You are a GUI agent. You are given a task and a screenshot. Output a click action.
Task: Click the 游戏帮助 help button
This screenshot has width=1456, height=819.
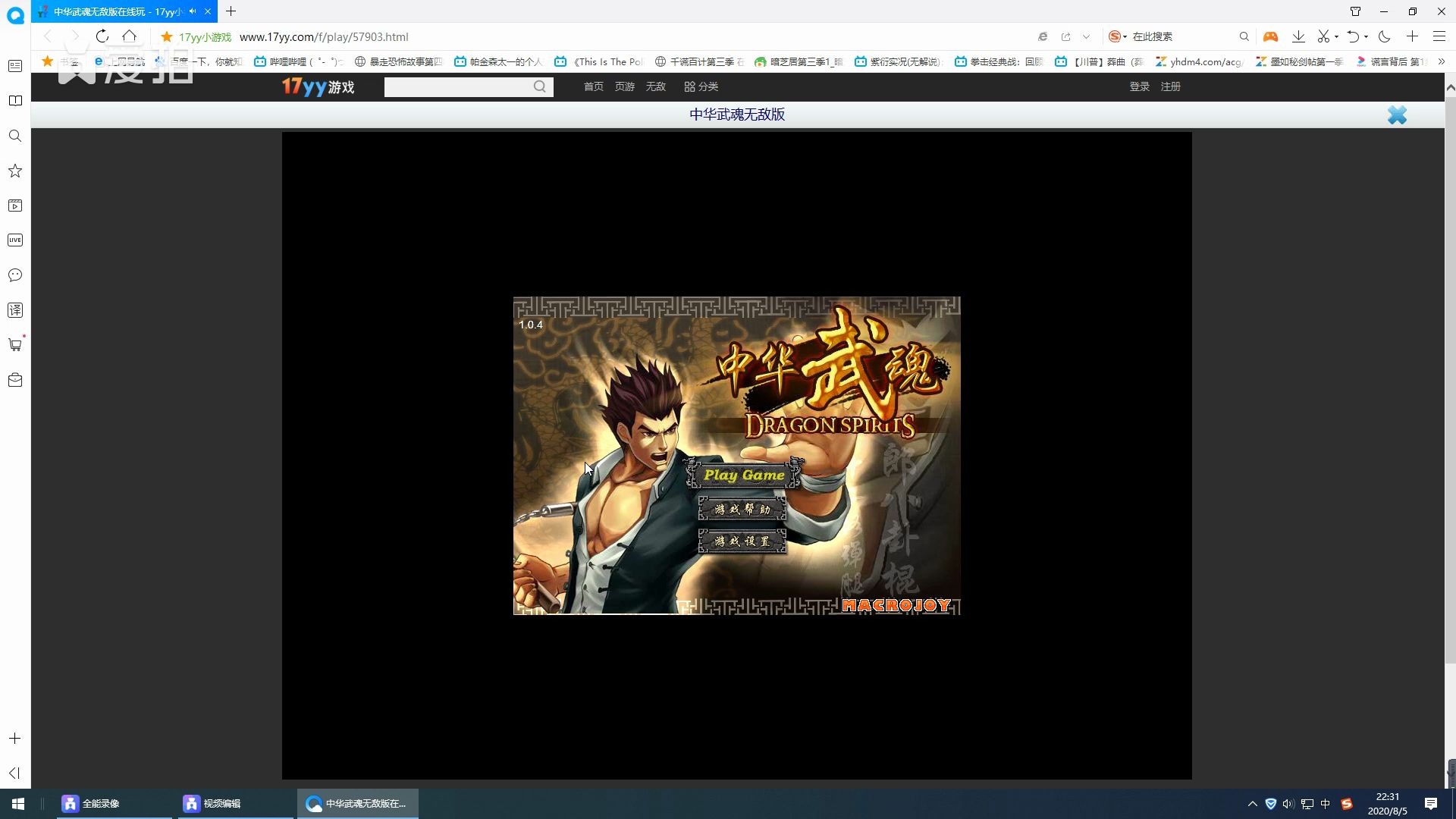click(x=742, y=509)
